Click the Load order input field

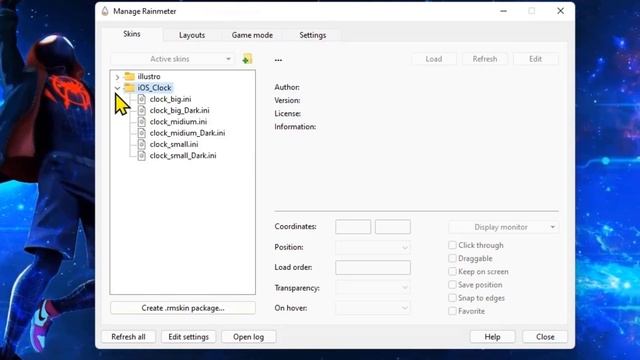point(373,267)
